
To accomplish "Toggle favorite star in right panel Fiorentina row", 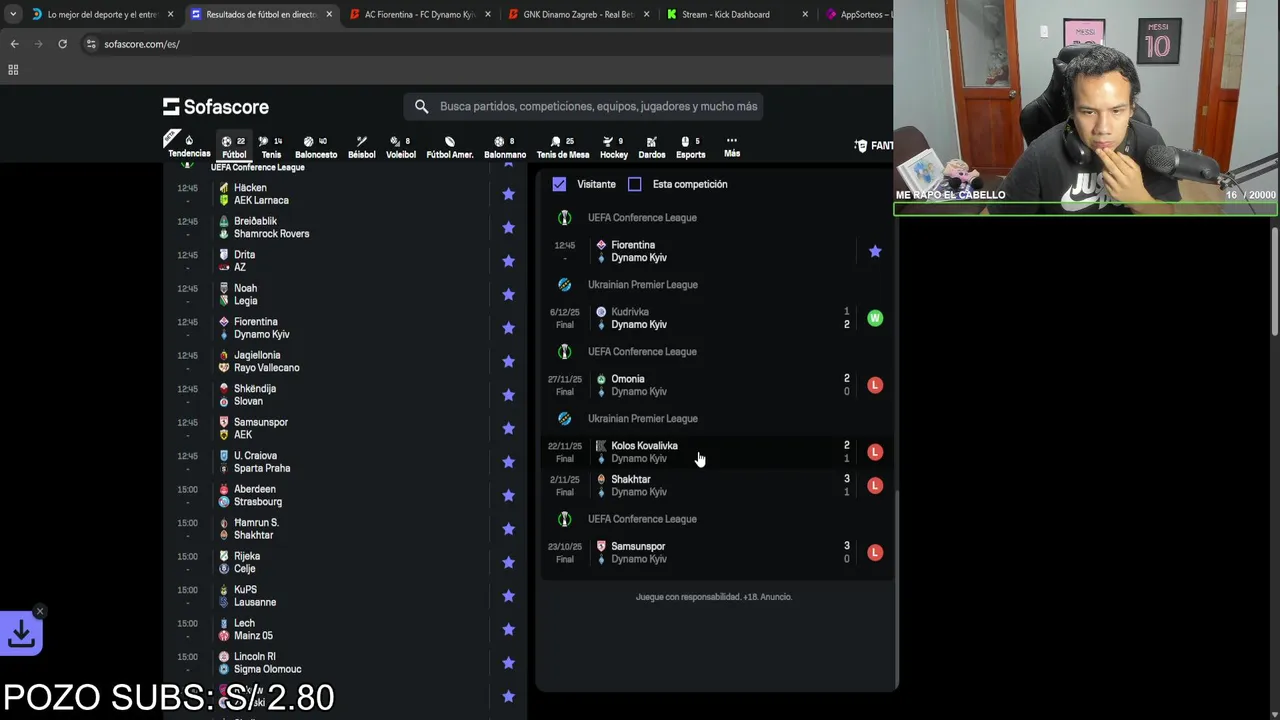I will (875, 251).
